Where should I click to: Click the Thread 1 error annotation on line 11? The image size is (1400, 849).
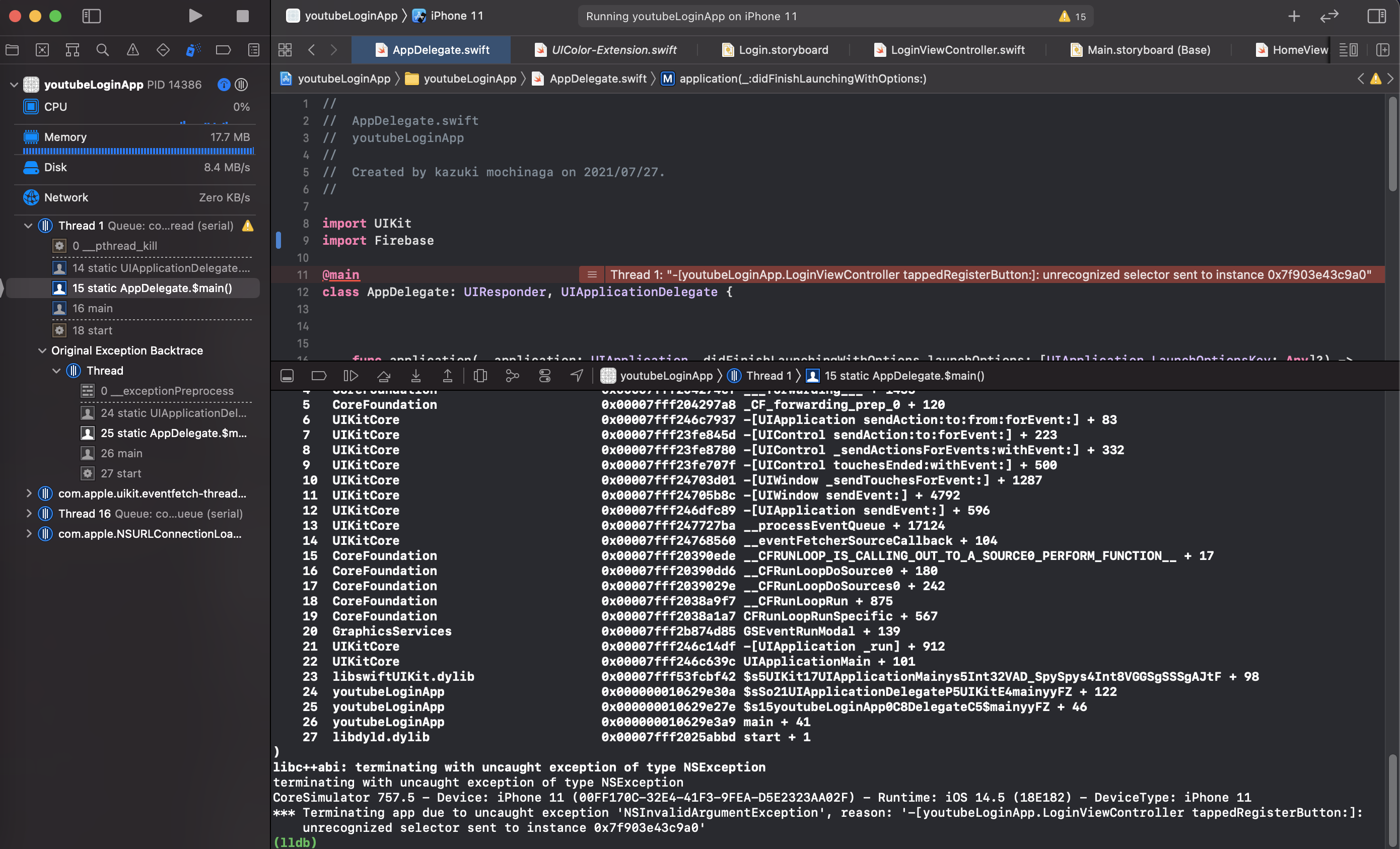pos(981,275)
